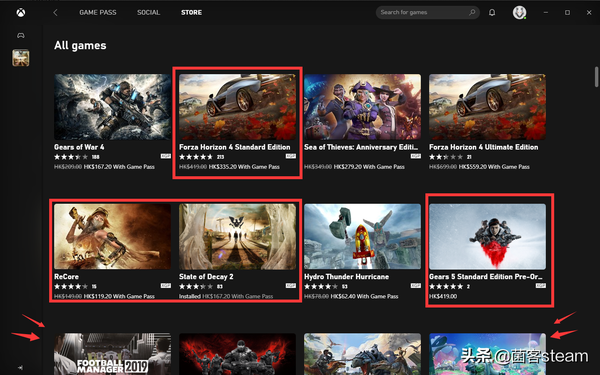Click the vertical scrollbar thumb
The height and width of the screenshot is (375, 600).
(596, 77)
